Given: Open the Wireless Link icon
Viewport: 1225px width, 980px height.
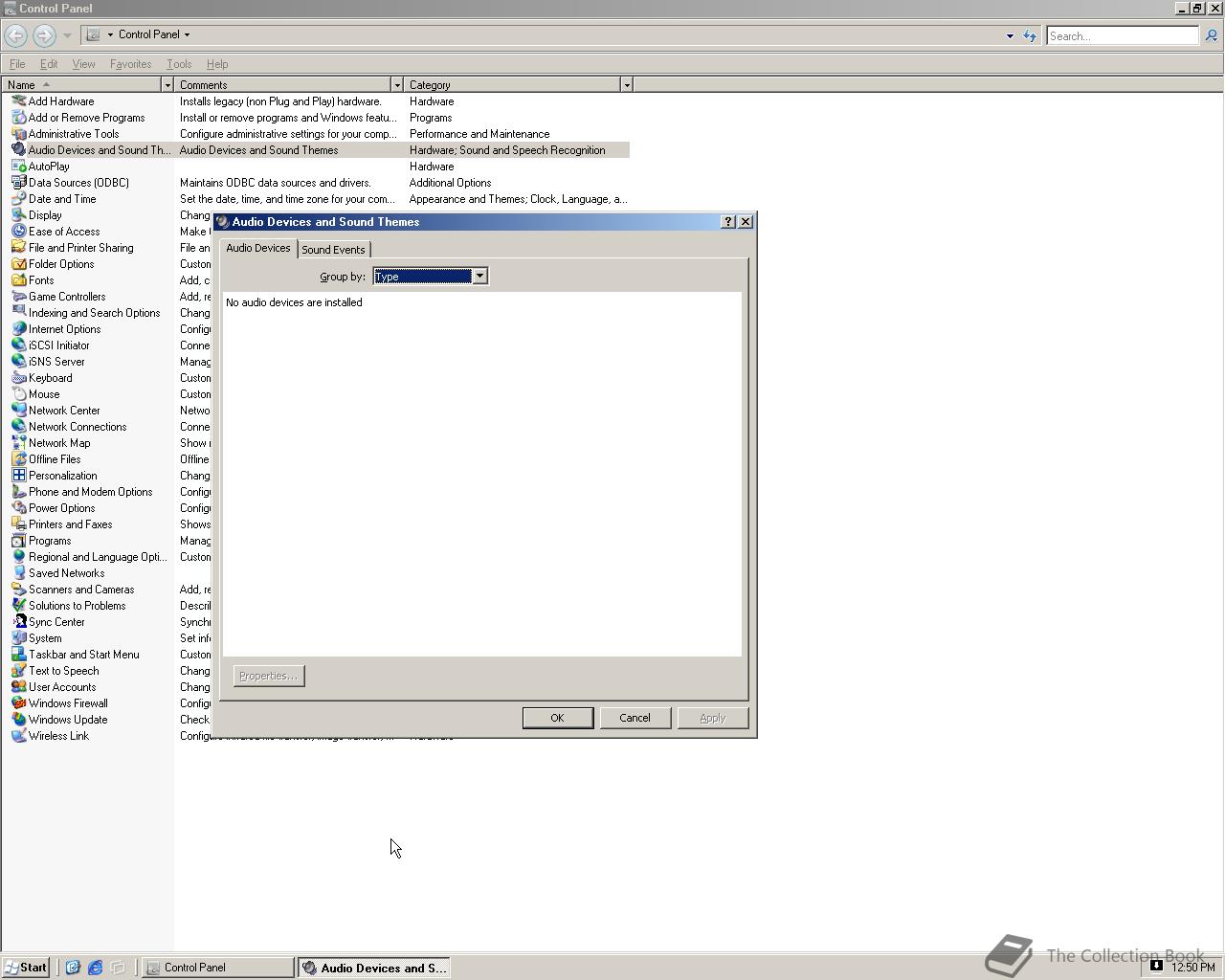Looking at the screenshot, I should [x=18, y=736].
